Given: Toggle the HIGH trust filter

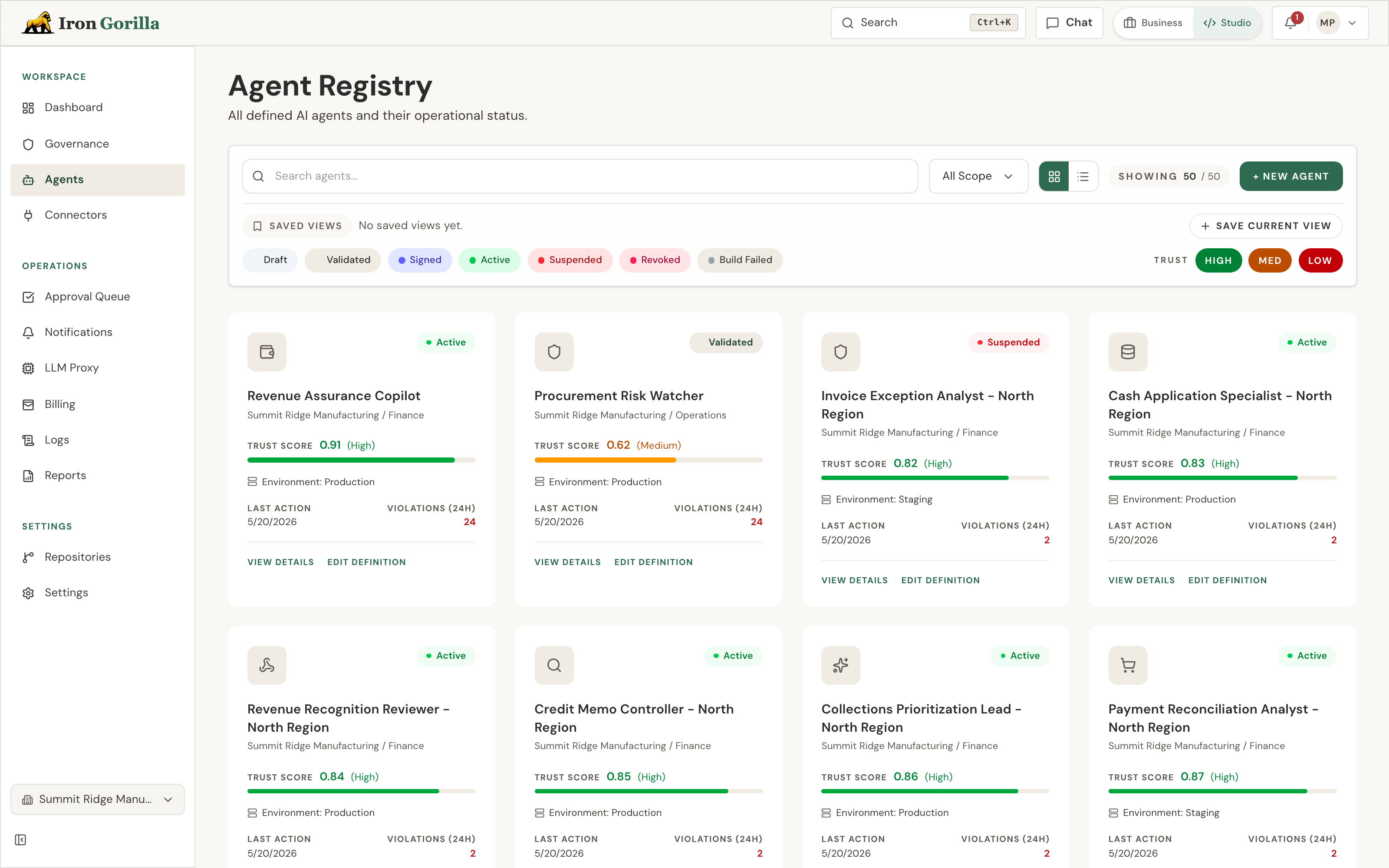Looking at the screenshot, I should [1218, 261].
